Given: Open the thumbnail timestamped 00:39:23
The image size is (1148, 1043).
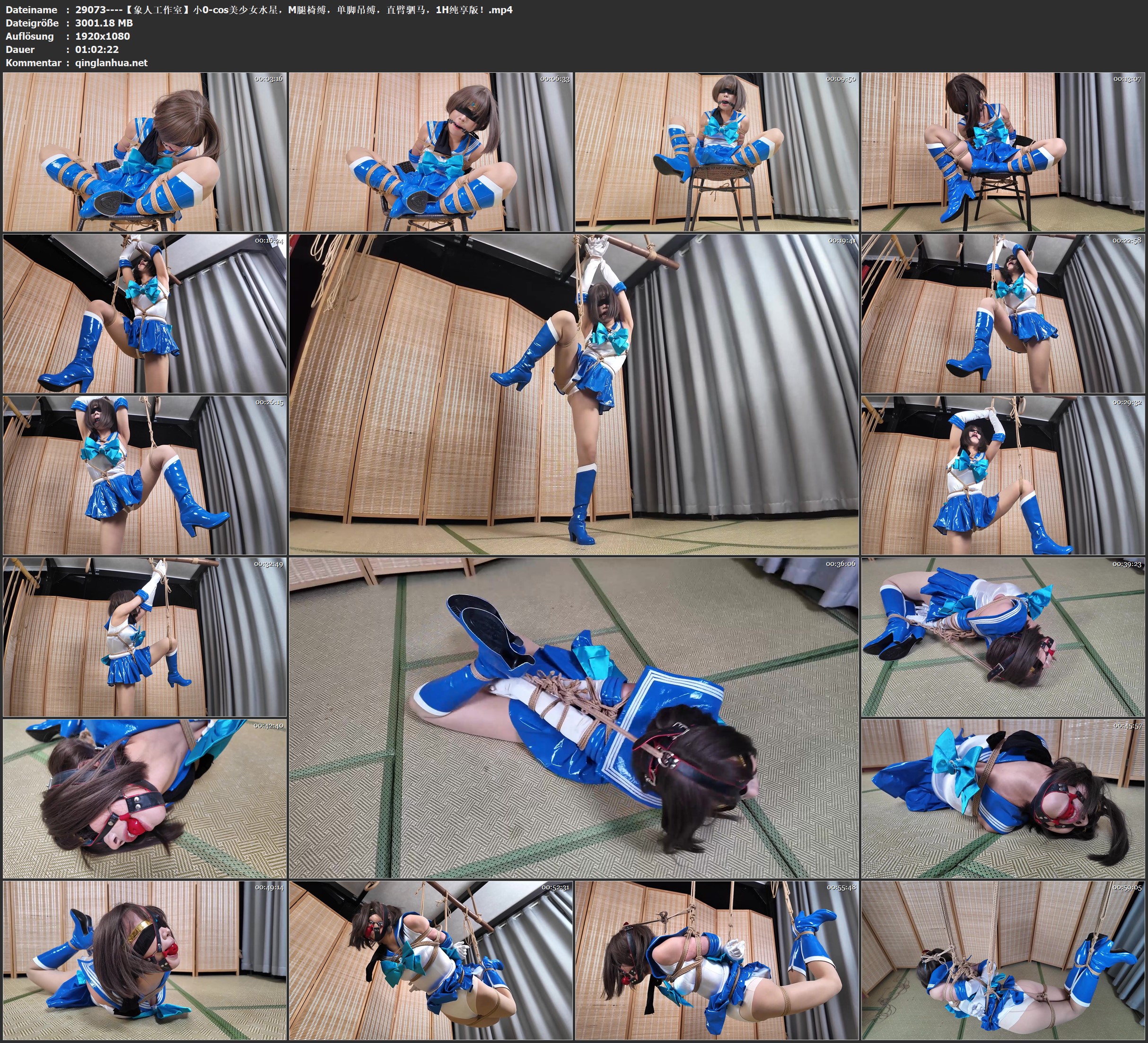Looking at the screenshot, I should (1003, 636).
